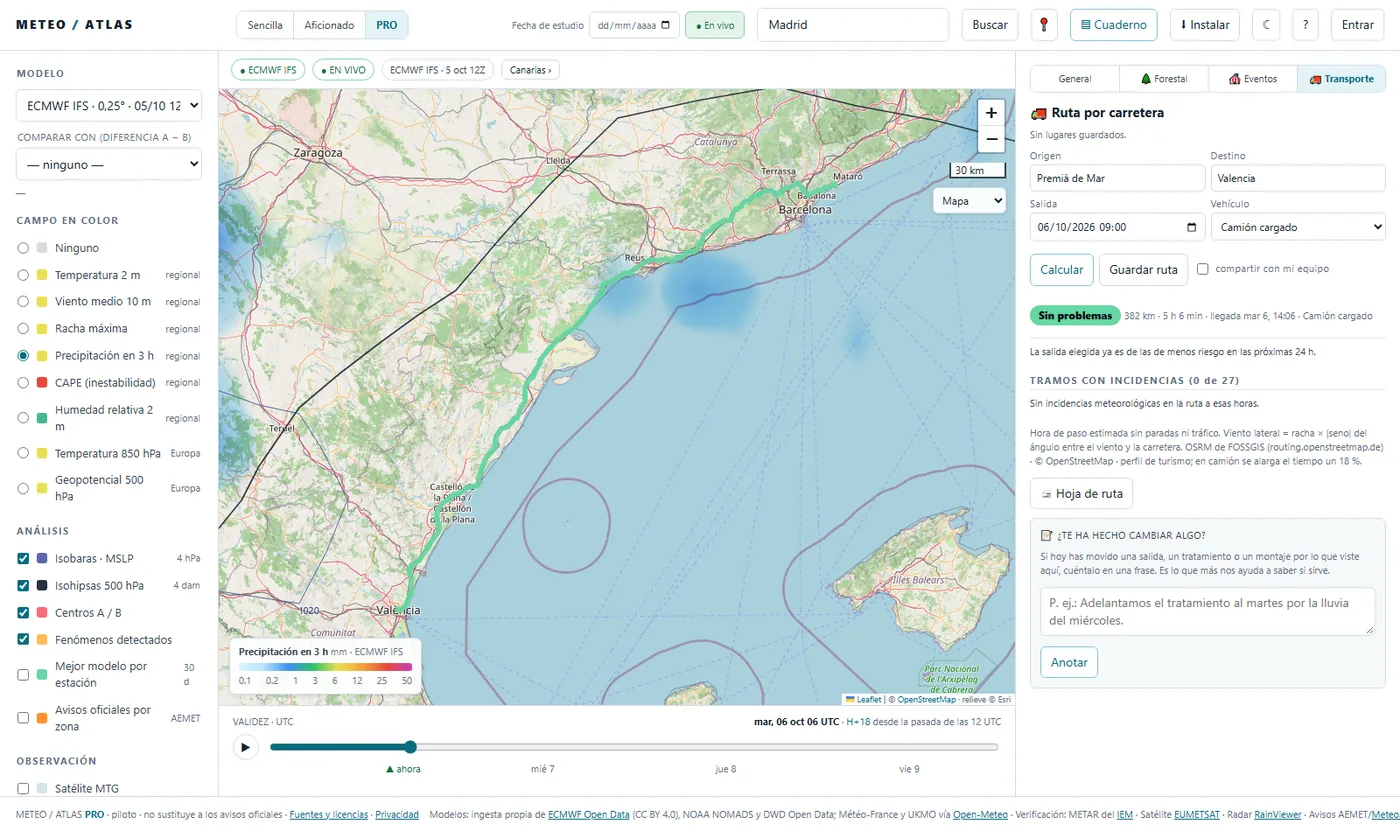The height and width of the screenshot is (831, 1400).
Task: Click the Calcular route button
Action: (x=1062, y=270)
